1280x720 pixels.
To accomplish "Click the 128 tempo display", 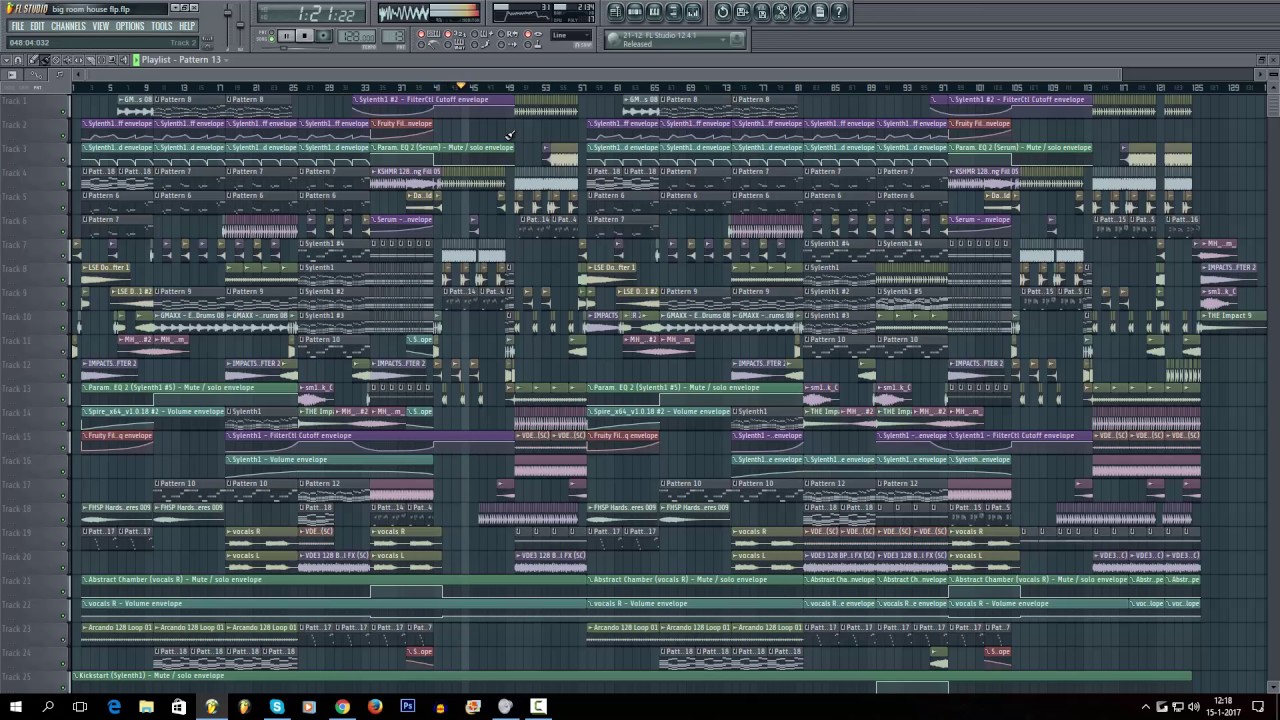I will [x=356, y=36].
